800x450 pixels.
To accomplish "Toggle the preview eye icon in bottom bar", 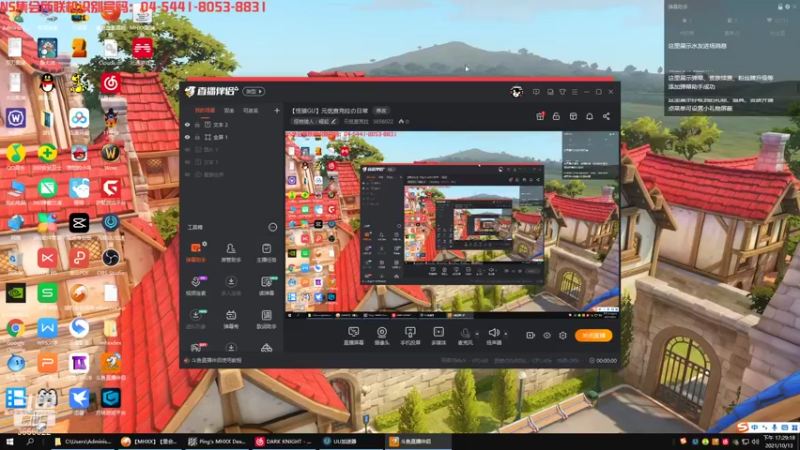I will (546, 335).
